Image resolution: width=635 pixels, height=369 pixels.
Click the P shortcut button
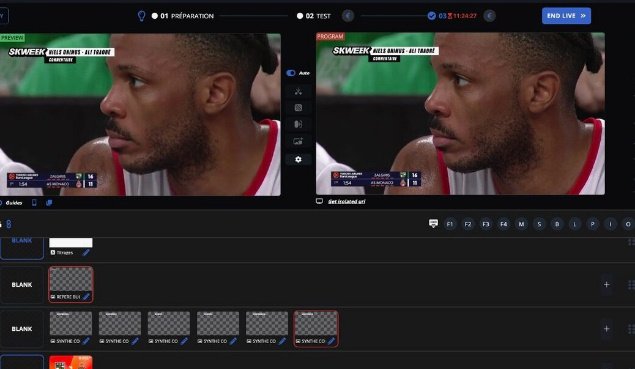pyautogui.click(x=592, y=224)
